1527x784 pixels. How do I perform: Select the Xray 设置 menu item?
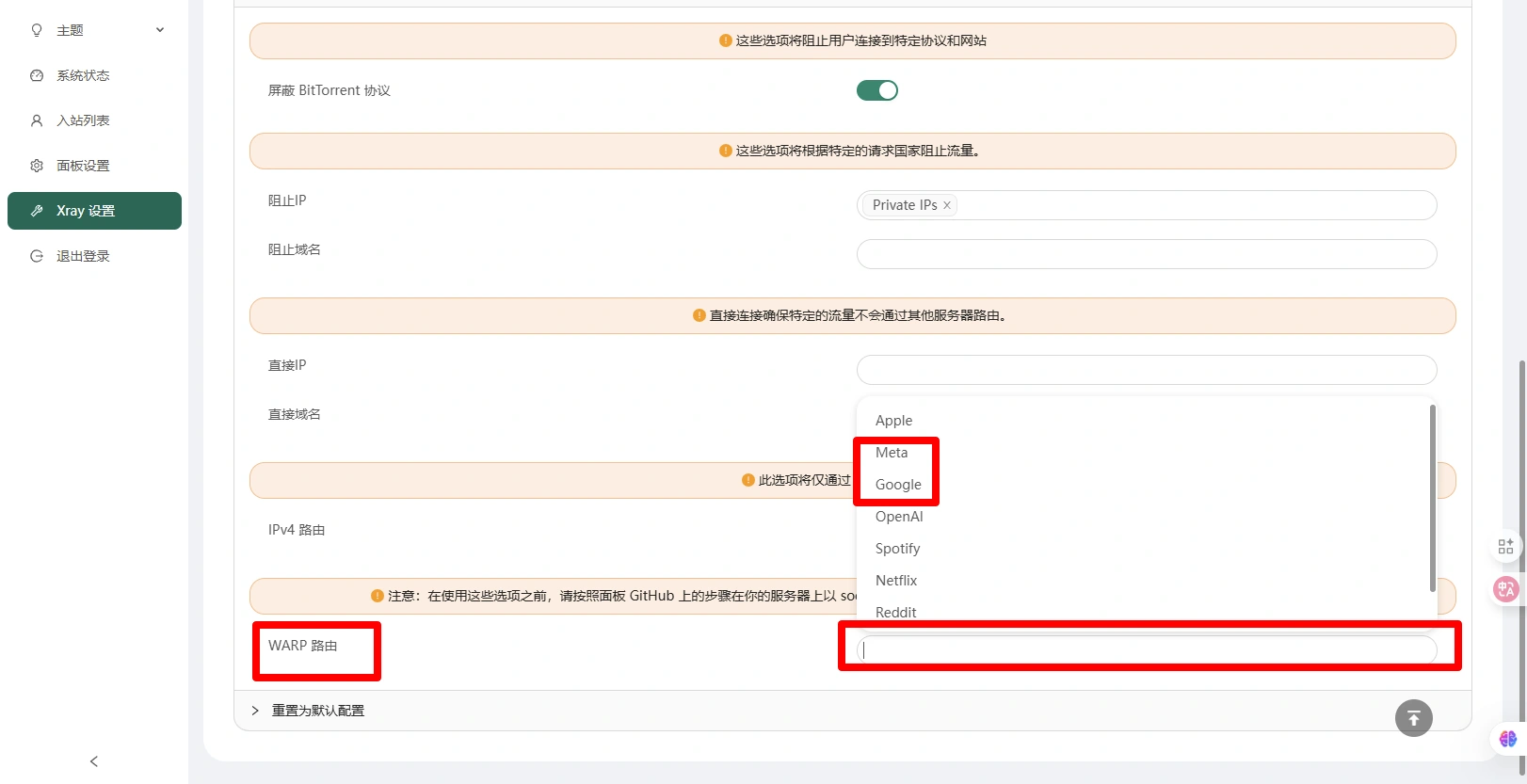coord(94,211)
